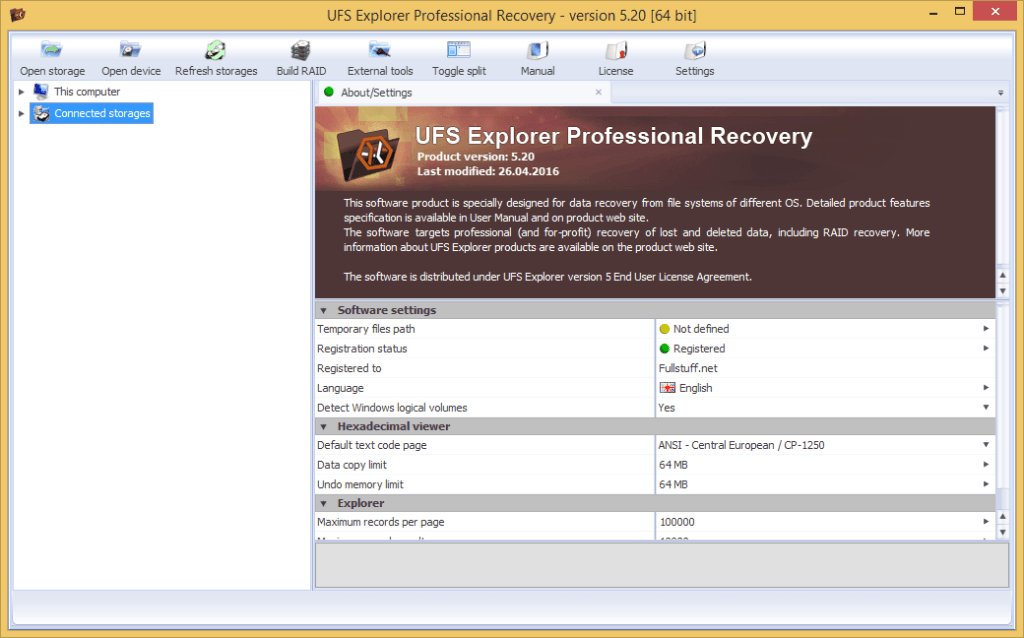Open Detect Windows logical volumes dropdown
Image resolution: width=1024 pixels, height=638 pixels.
[986, 407]
